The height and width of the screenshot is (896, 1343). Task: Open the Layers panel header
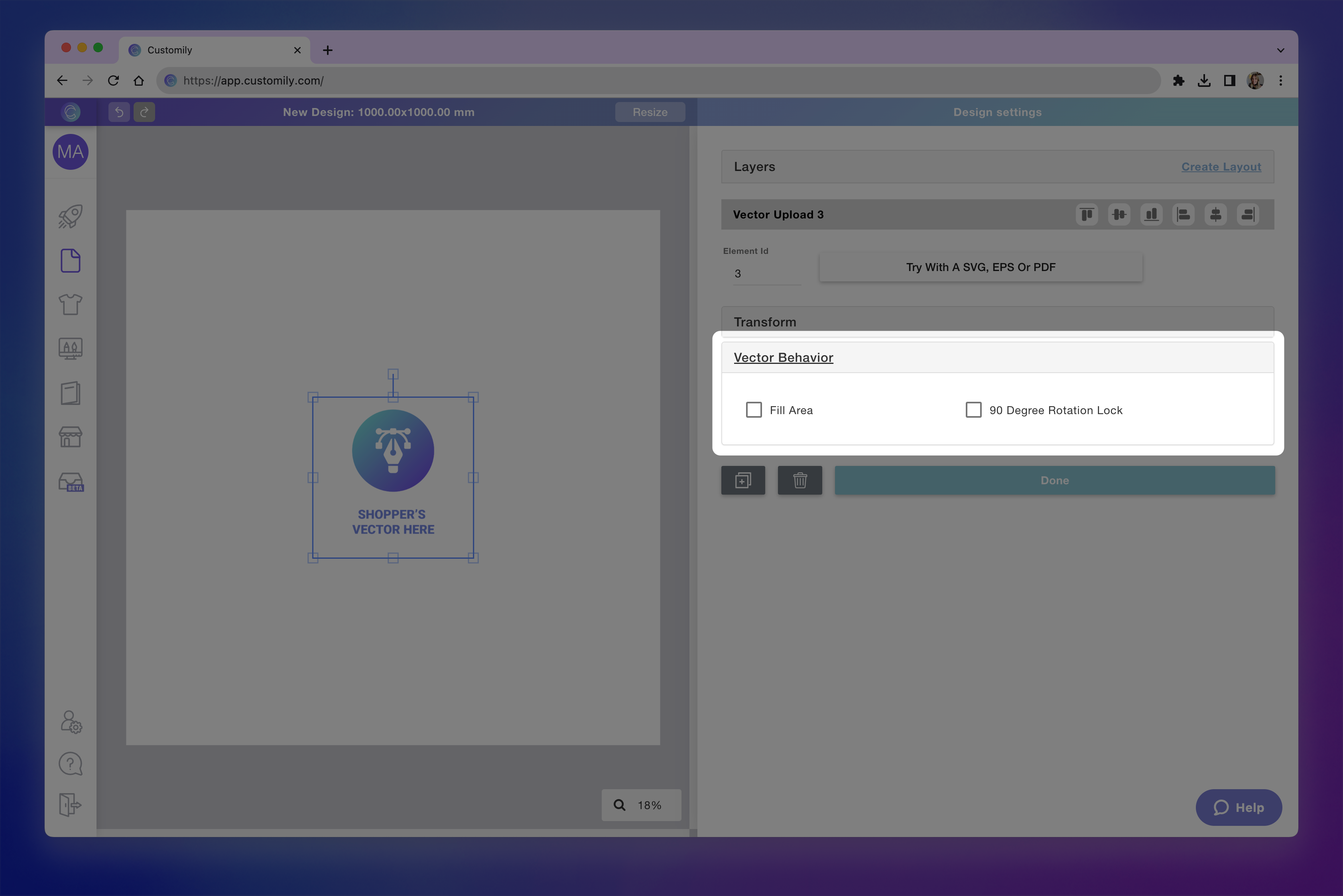(755, 167)
